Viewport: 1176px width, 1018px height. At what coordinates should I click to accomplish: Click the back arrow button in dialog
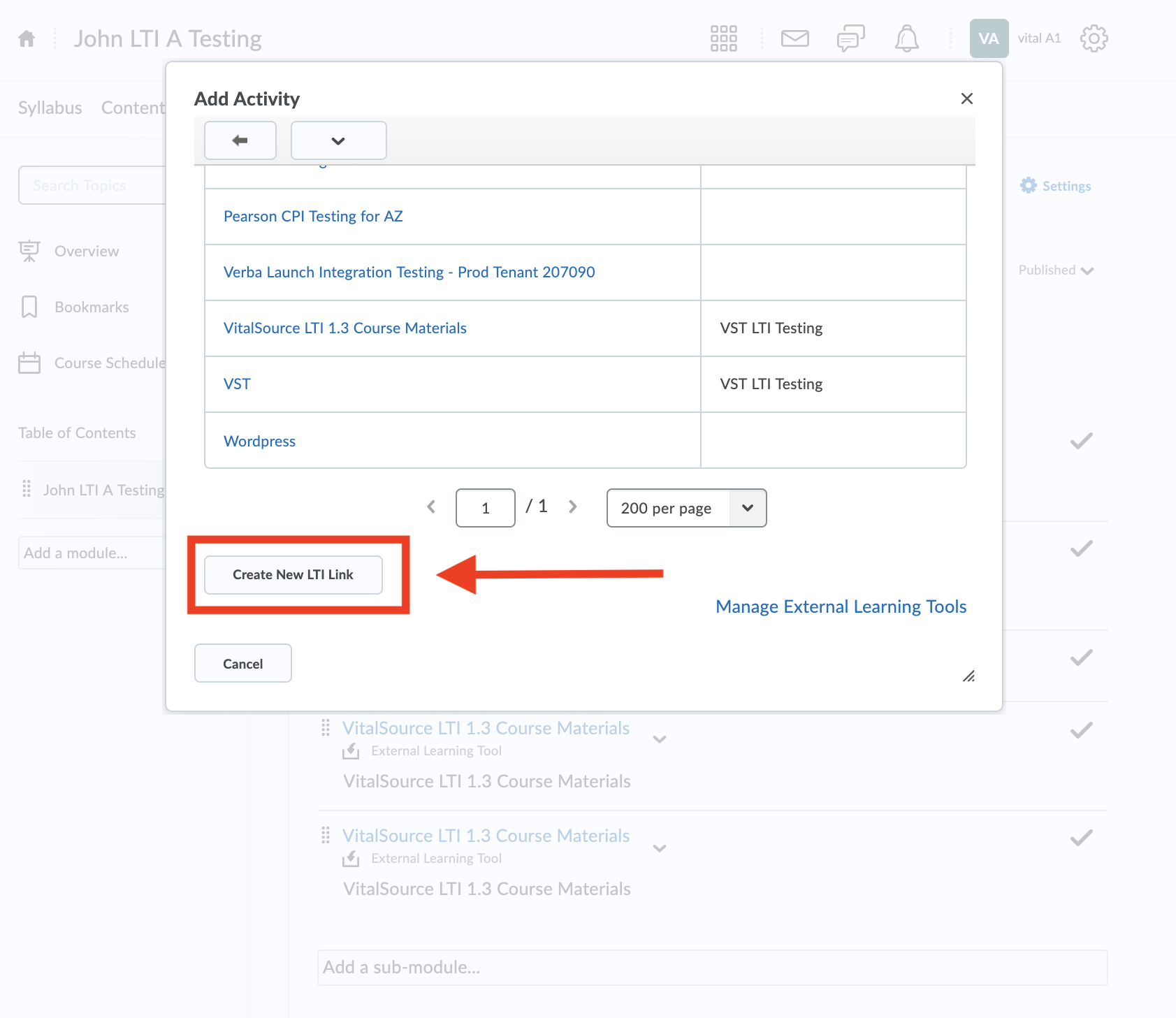click(x=240, y=140)
